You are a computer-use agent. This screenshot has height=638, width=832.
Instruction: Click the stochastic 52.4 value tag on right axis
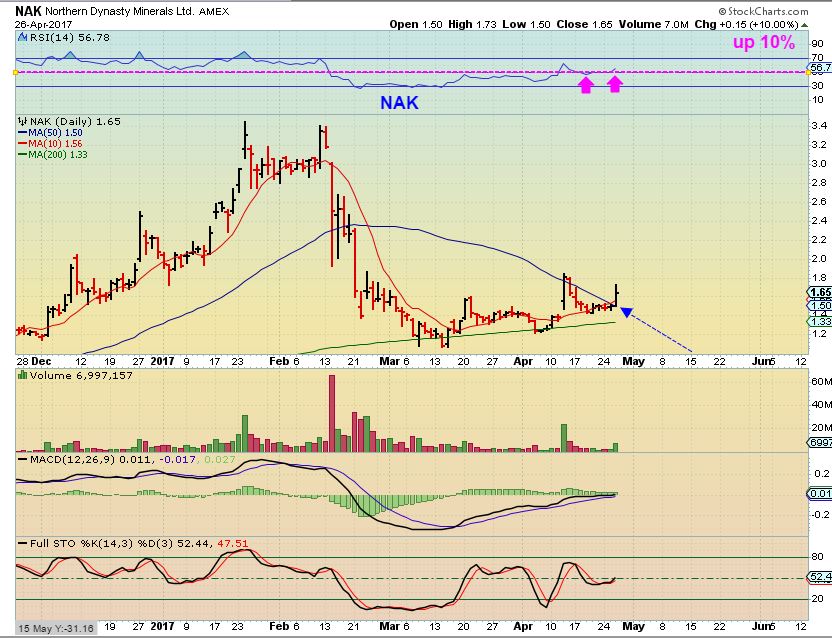click(x=820, y=577)
